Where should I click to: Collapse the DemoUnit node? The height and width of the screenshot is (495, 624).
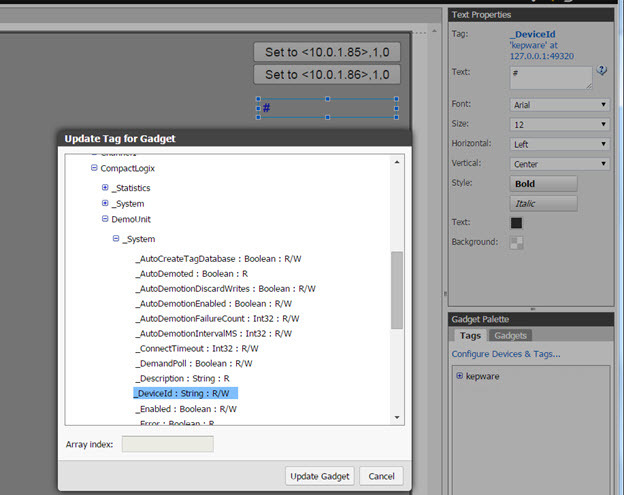(x=105, y=219)
